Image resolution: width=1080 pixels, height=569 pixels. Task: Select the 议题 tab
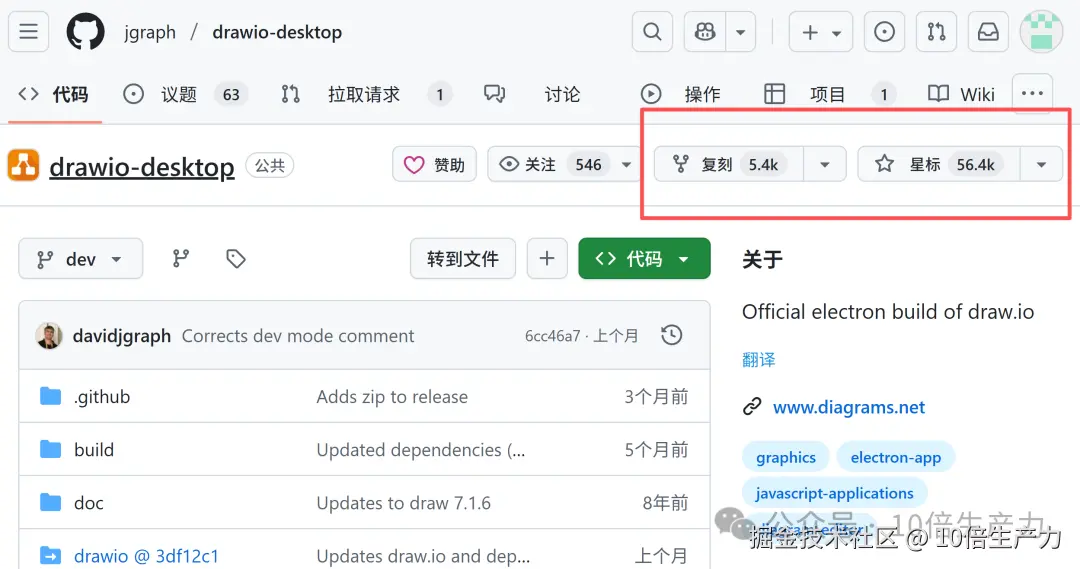point(185,94)
